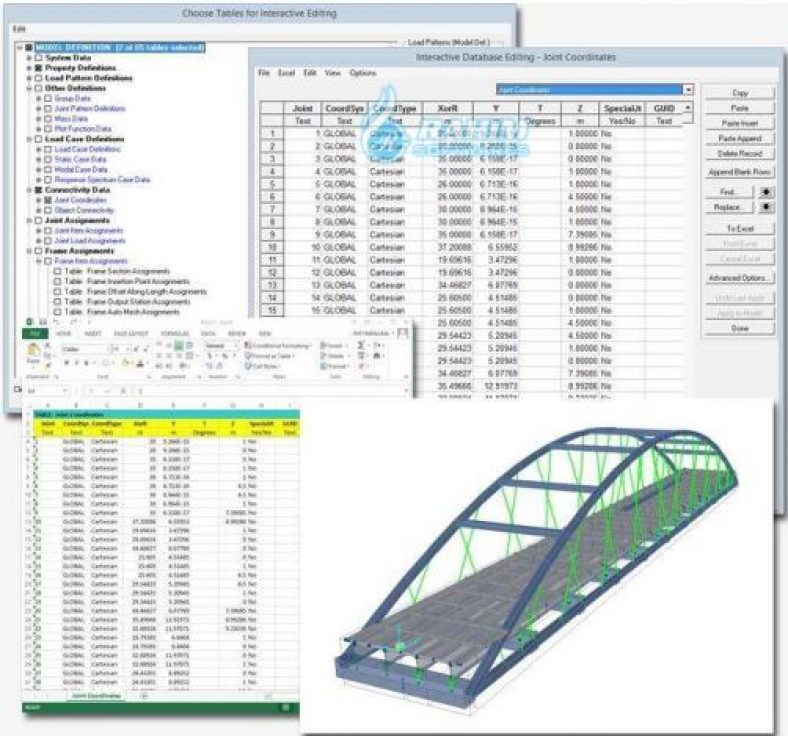Open the FILE tab in Excel
The image size is (788, 736).
(x=35, y=334)
